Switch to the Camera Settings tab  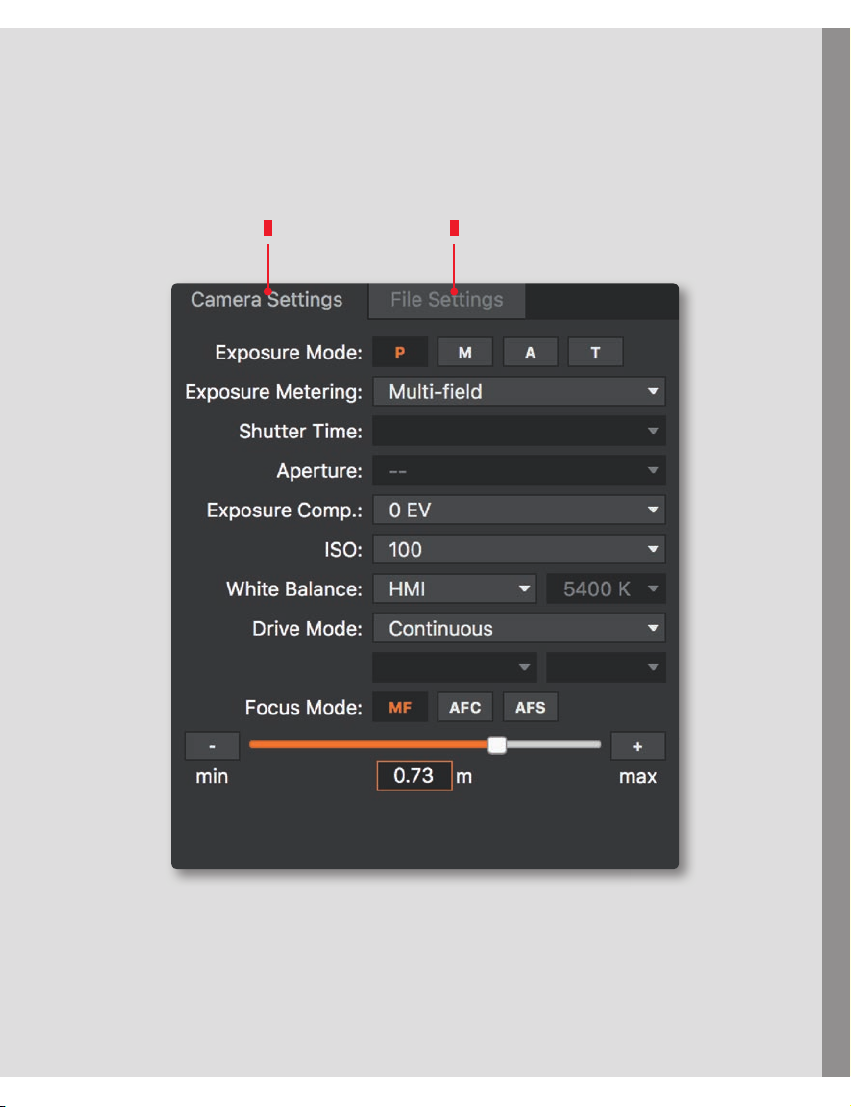coord(268,300)
